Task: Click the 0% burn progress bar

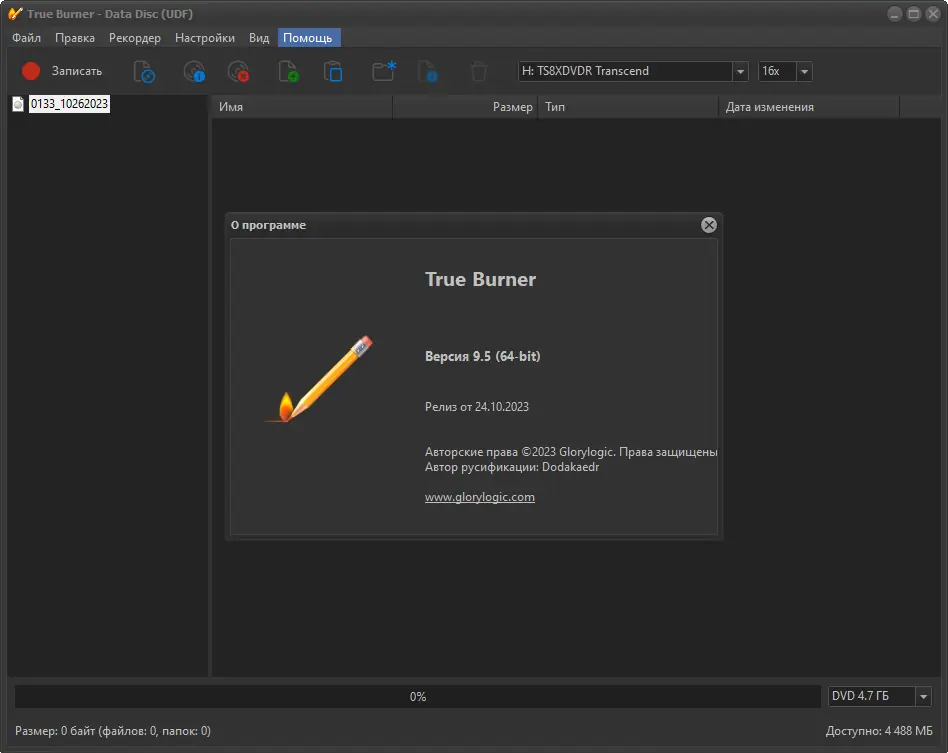Action: click(x=418, y=696)
